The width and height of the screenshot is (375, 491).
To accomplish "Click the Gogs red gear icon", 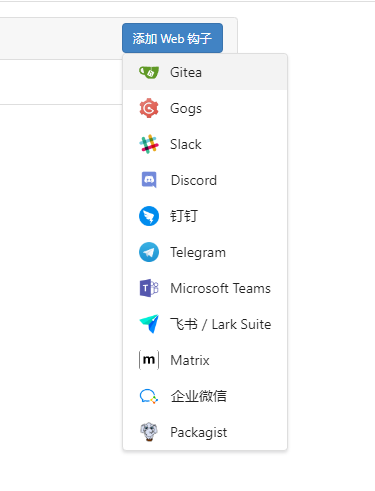I will click(x=149, y=108).
